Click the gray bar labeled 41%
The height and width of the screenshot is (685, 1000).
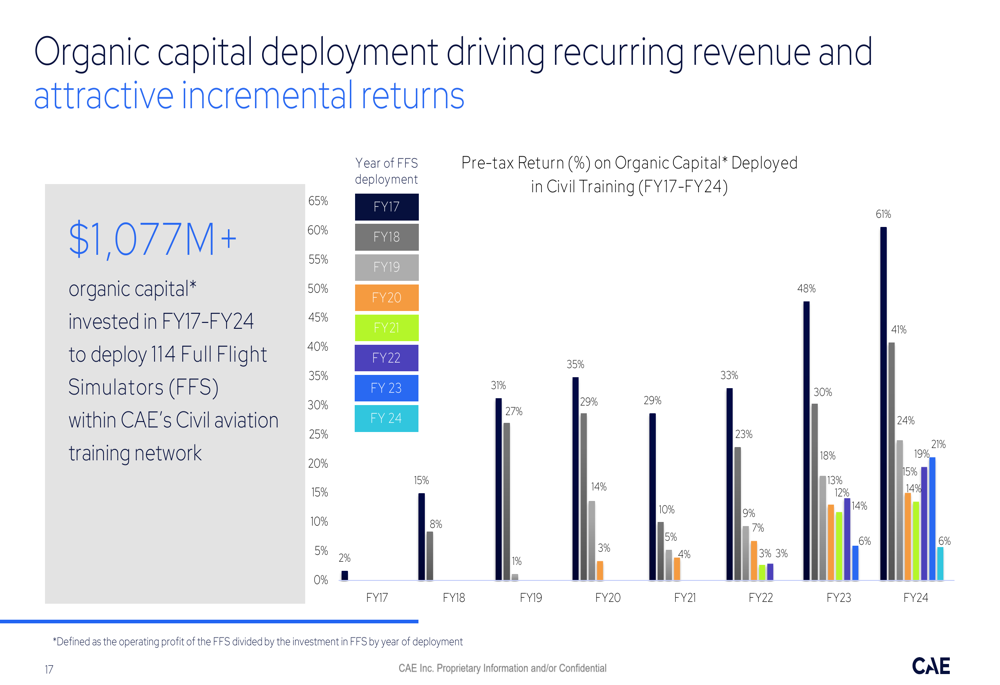pyautogui.click(x=892, y=462)
